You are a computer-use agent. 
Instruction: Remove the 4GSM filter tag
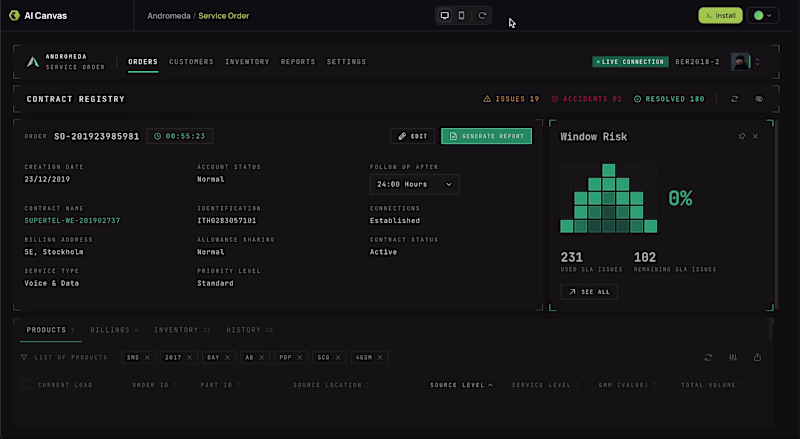(x=380, y=357)
